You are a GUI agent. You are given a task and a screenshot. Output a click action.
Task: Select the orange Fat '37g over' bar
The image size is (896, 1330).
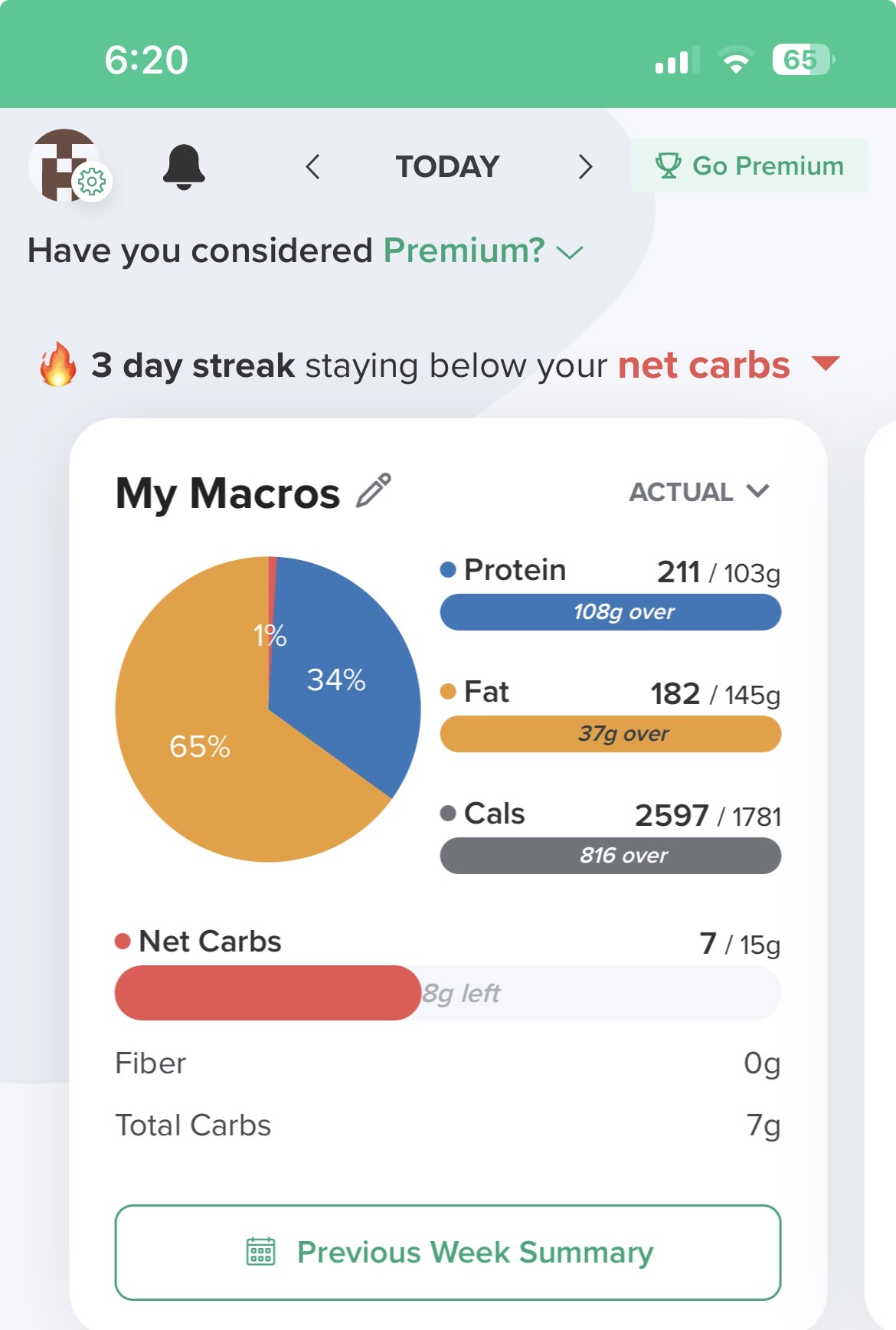coord(610,734)
